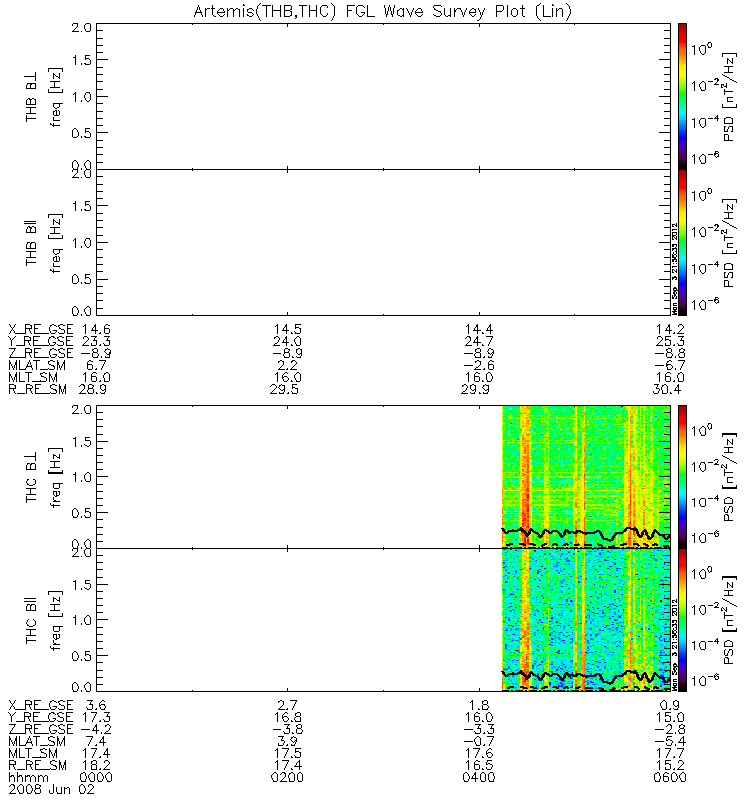Click the date label '2008 Jun 02'
The image size is (750, 800).
[51, 790]
